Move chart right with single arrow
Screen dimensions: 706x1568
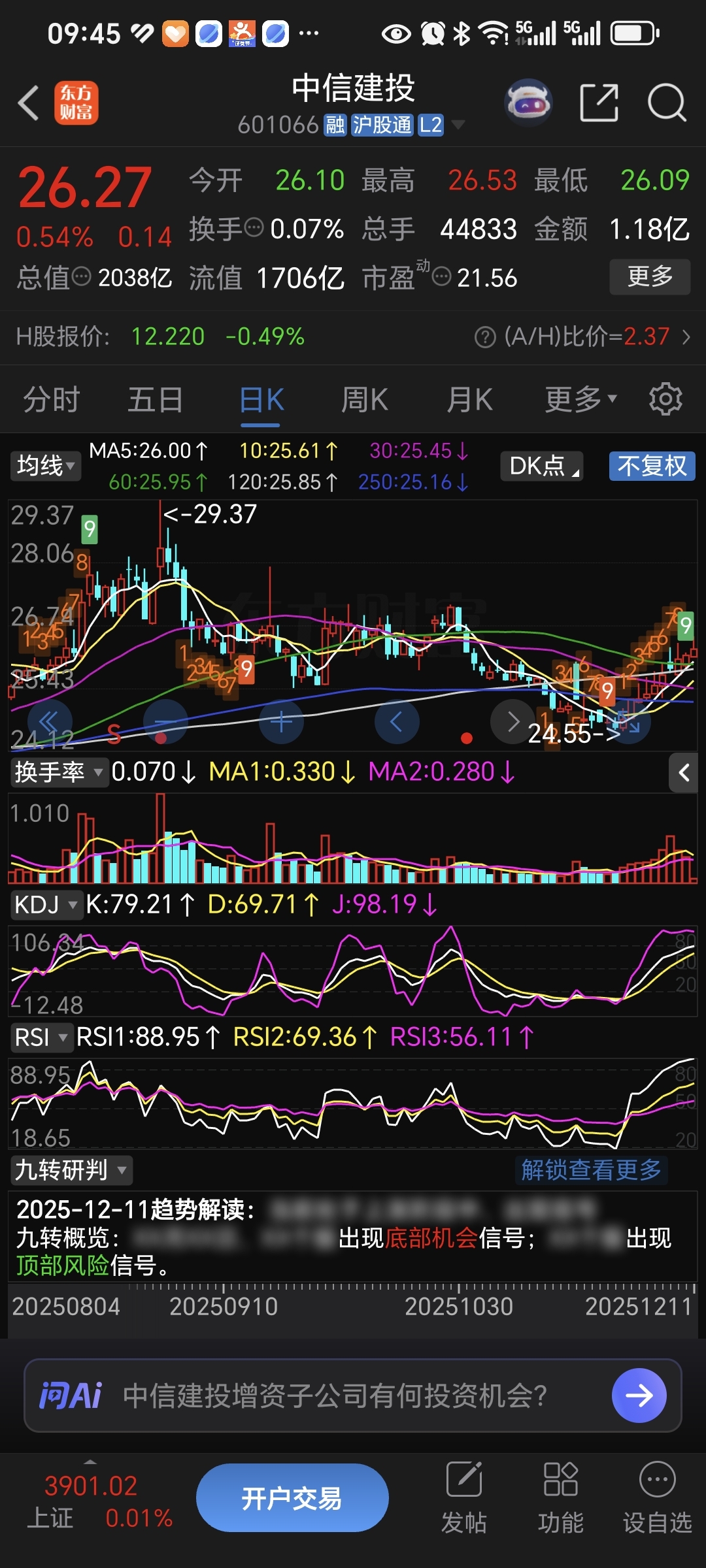coord(513,722)
